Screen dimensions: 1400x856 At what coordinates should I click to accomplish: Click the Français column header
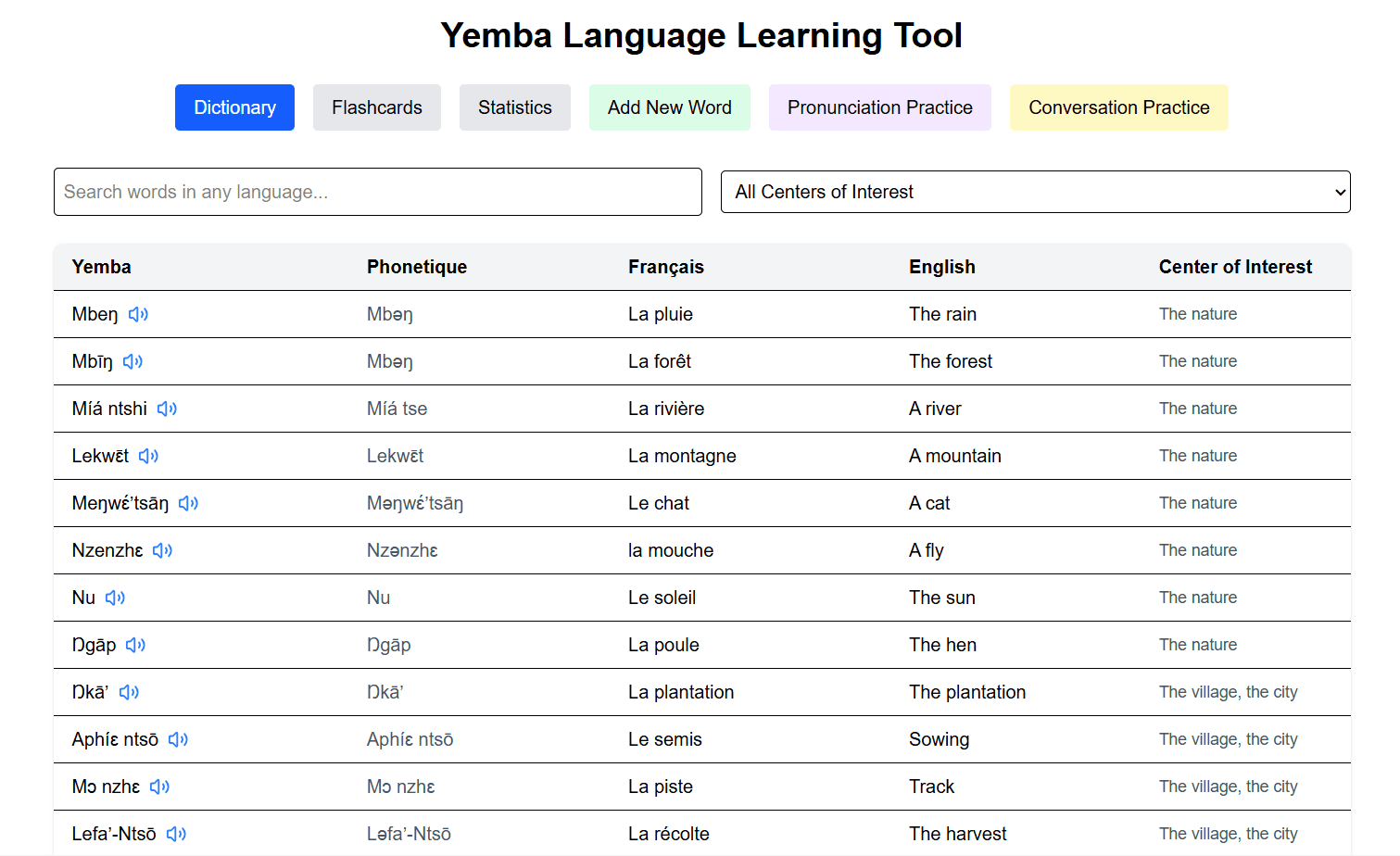(x=666, y=267)
